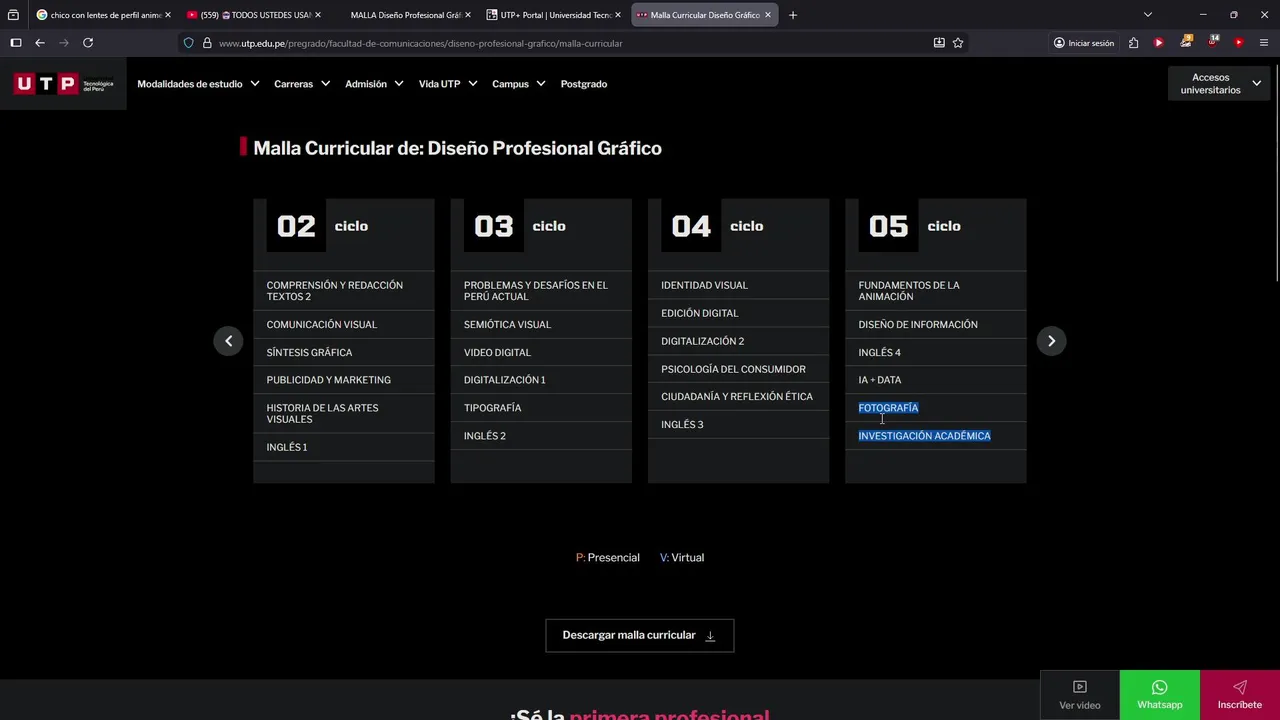
Task: Open Ver video button
Action: pyautogui.click(x=1079, y=695)
